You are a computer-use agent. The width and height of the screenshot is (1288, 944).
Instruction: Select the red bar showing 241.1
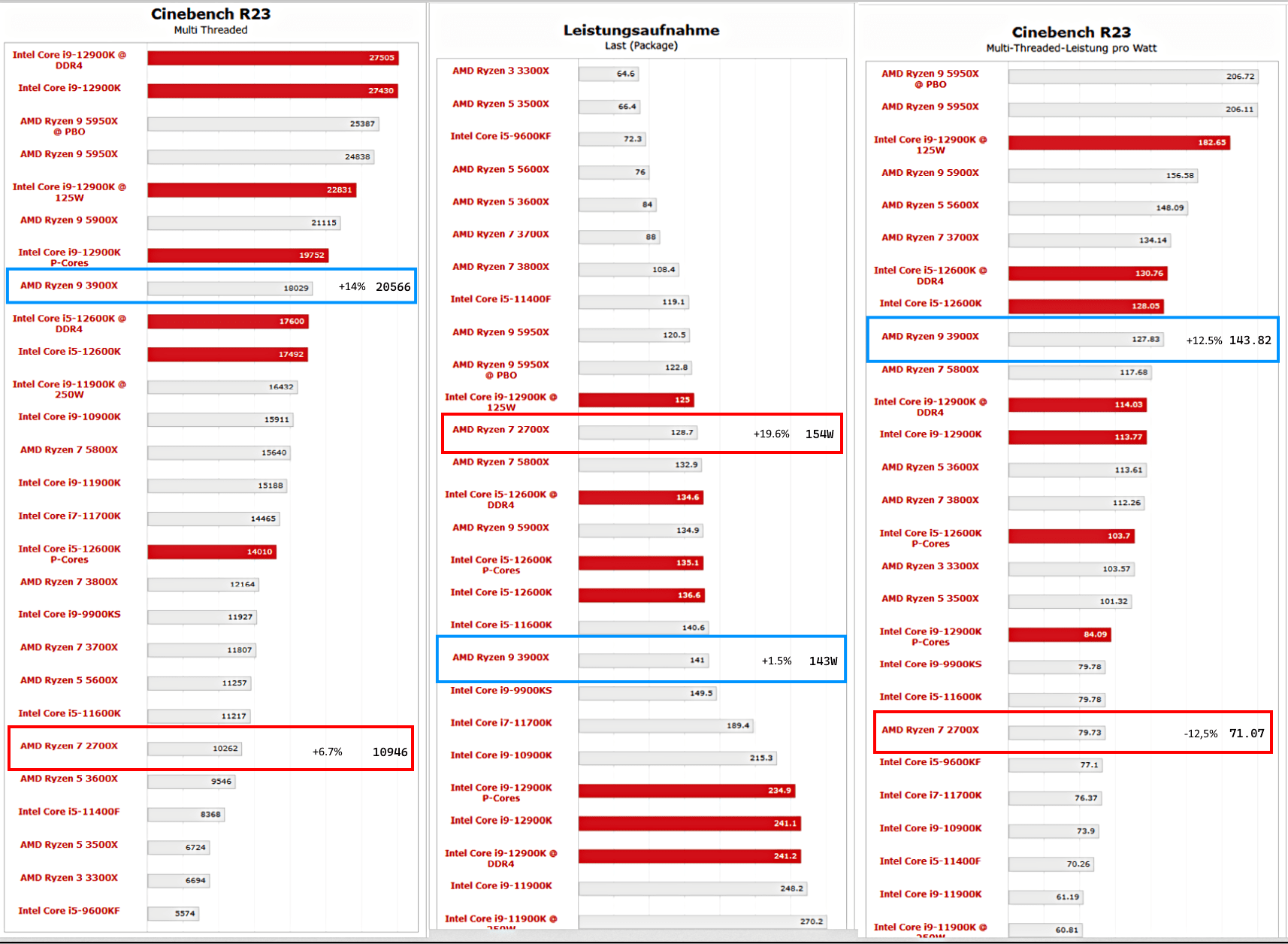click(x=689, y=824)
